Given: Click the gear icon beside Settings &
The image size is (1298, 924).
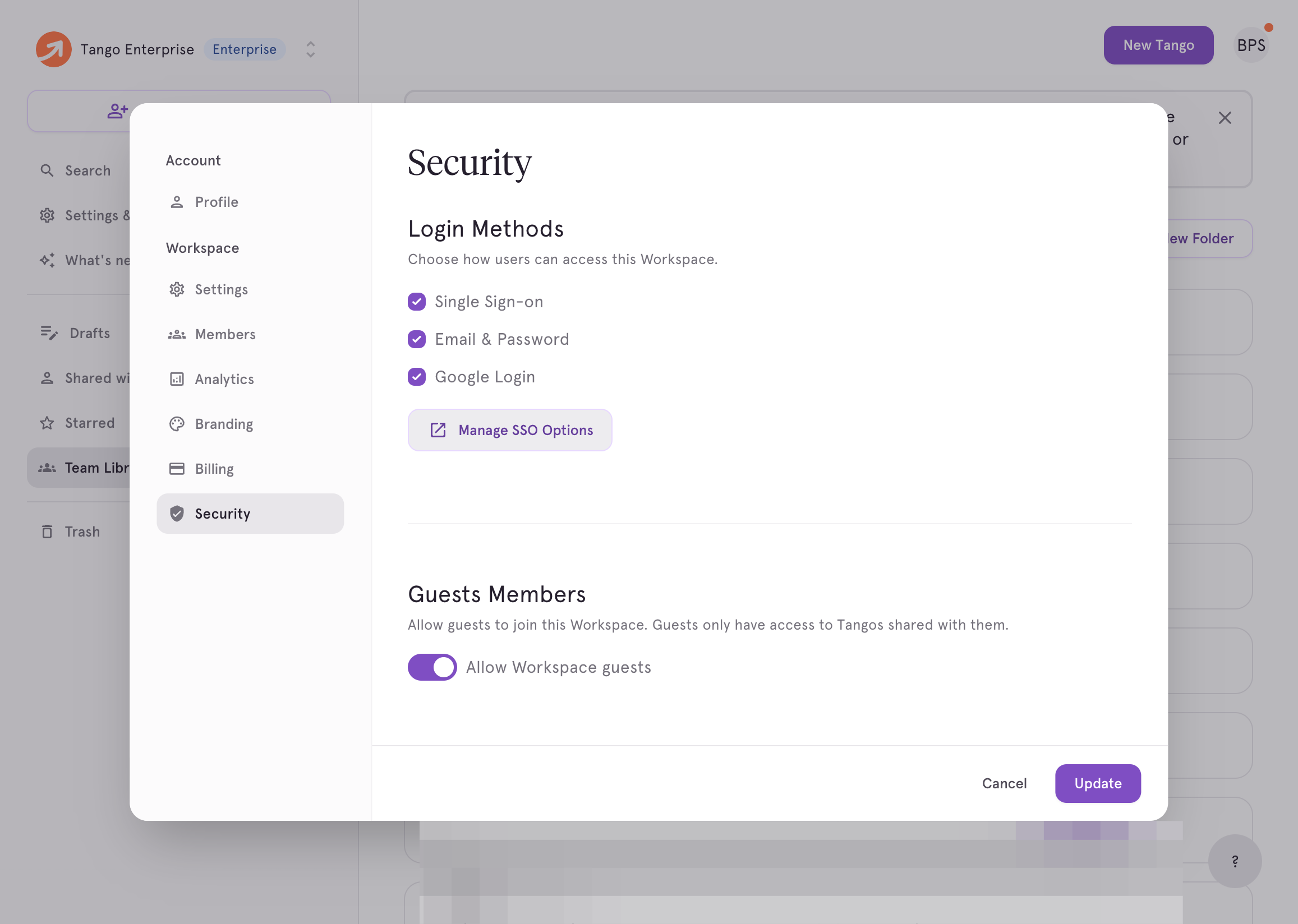Looking at the screenshot, I should [47, 216].
